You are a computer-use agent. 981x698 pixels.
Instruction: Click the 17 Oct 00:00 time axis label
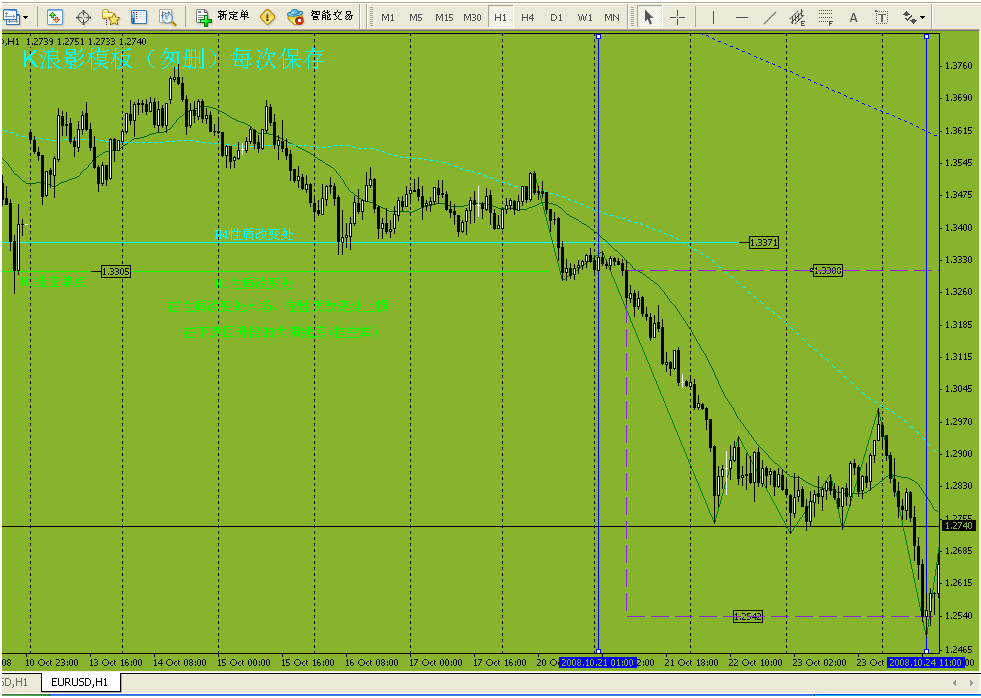435,662
